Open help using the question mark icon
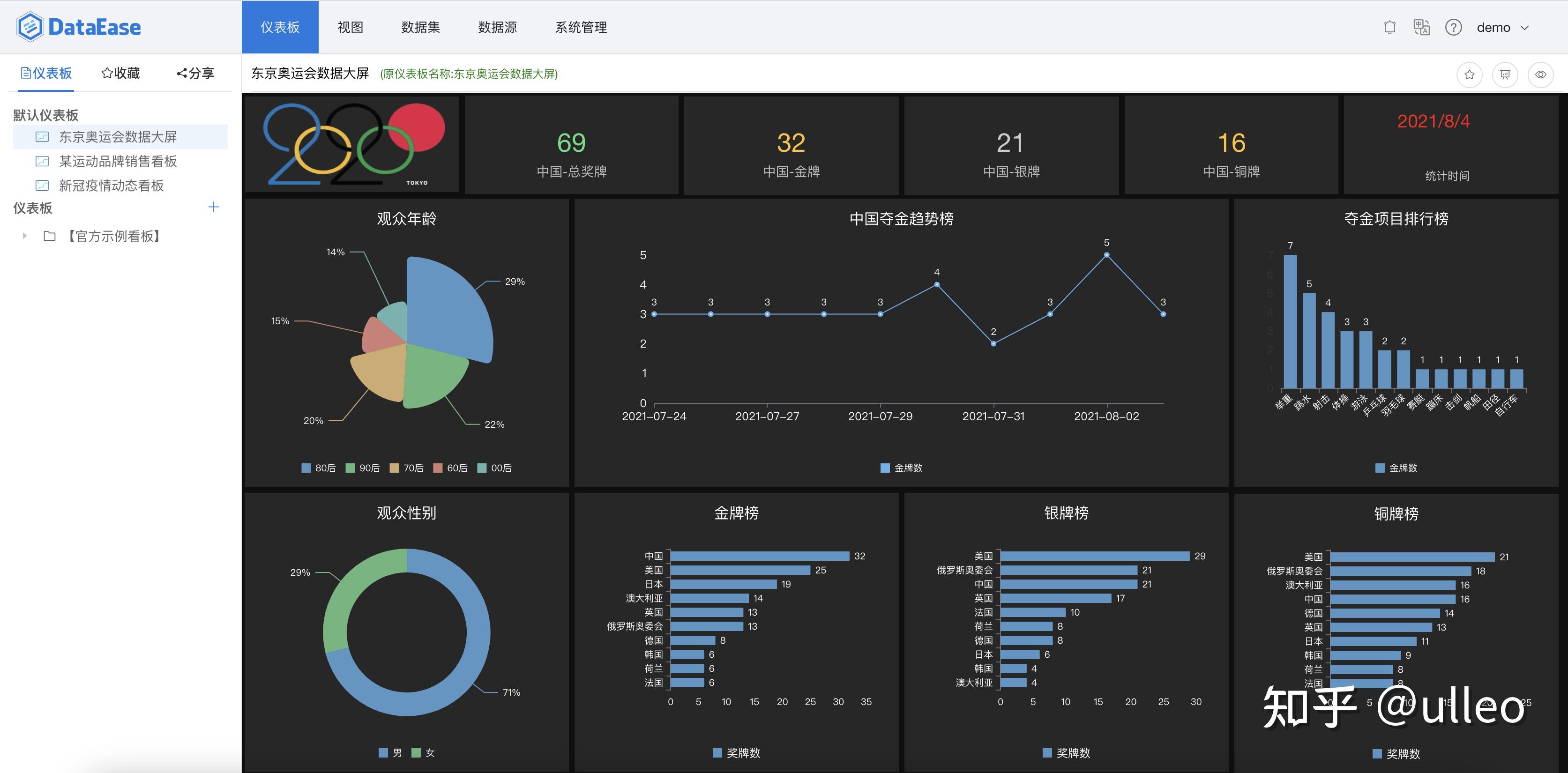This screenshot has height=773, width=1568. coord(1454,27)
